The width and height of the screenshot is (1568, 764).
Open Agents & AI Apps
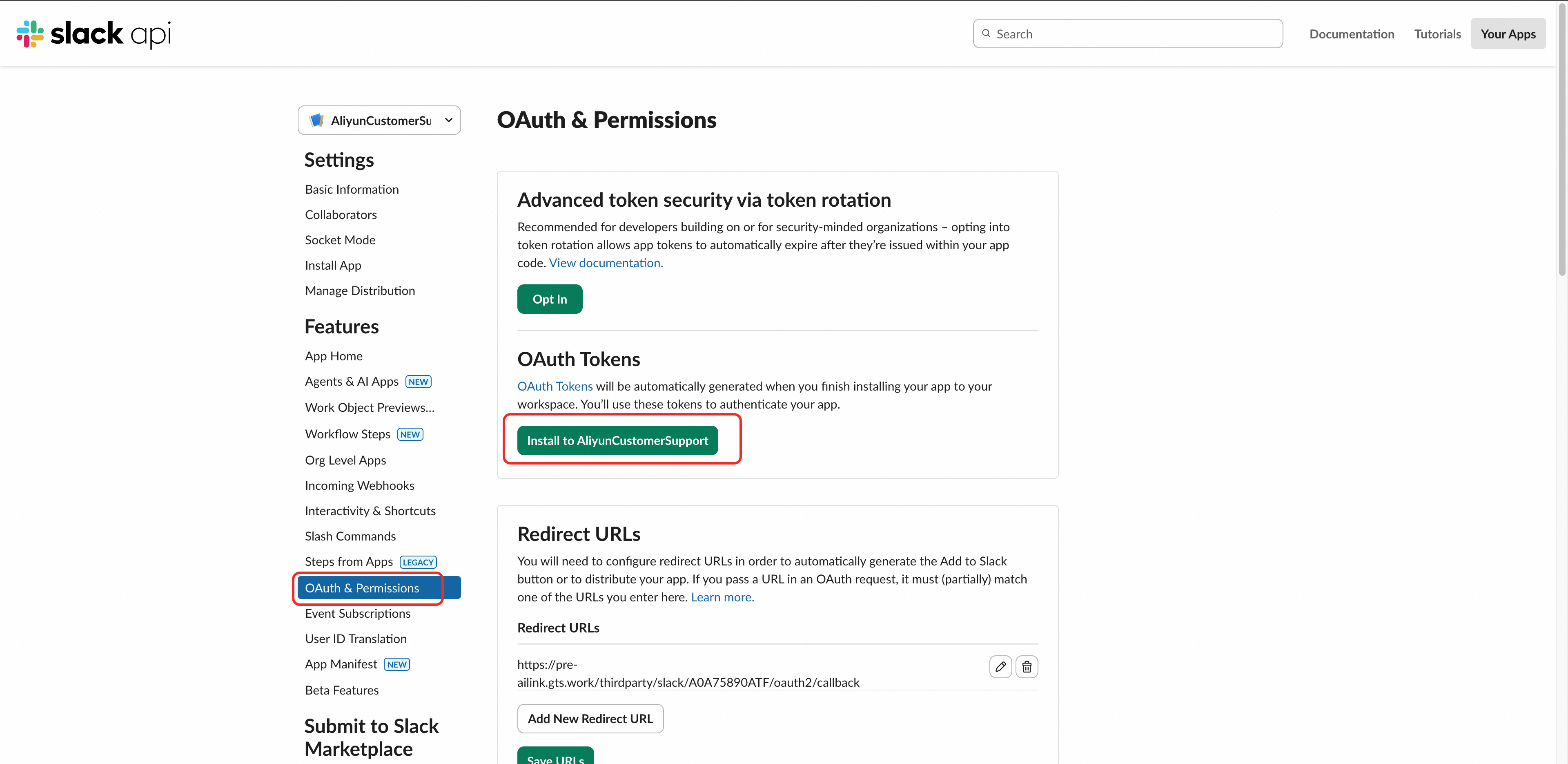pyautogui.click(x=352, y=382)
